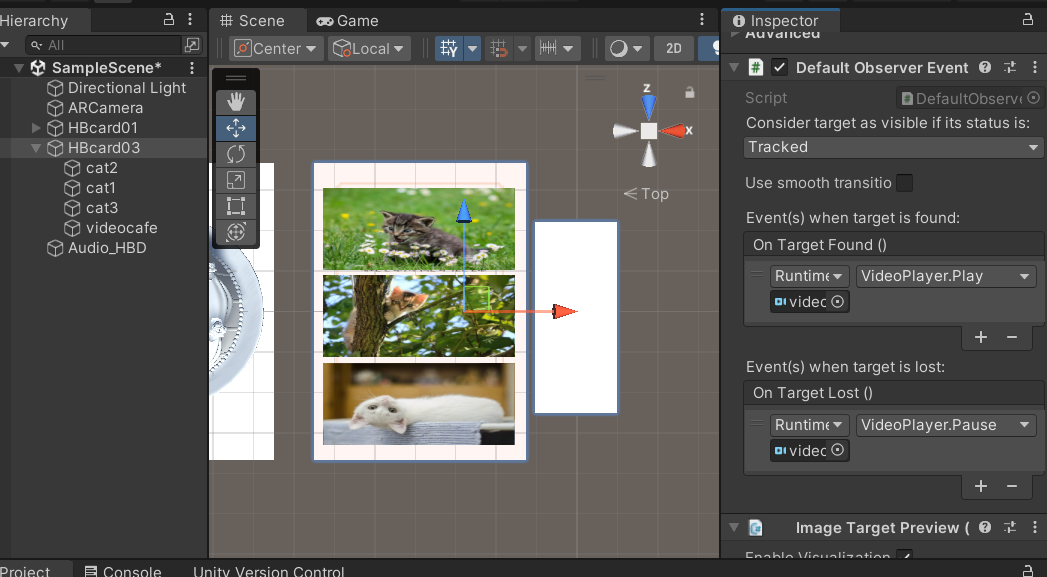Open the Unity Version Control tab

(x=268, y=571)
